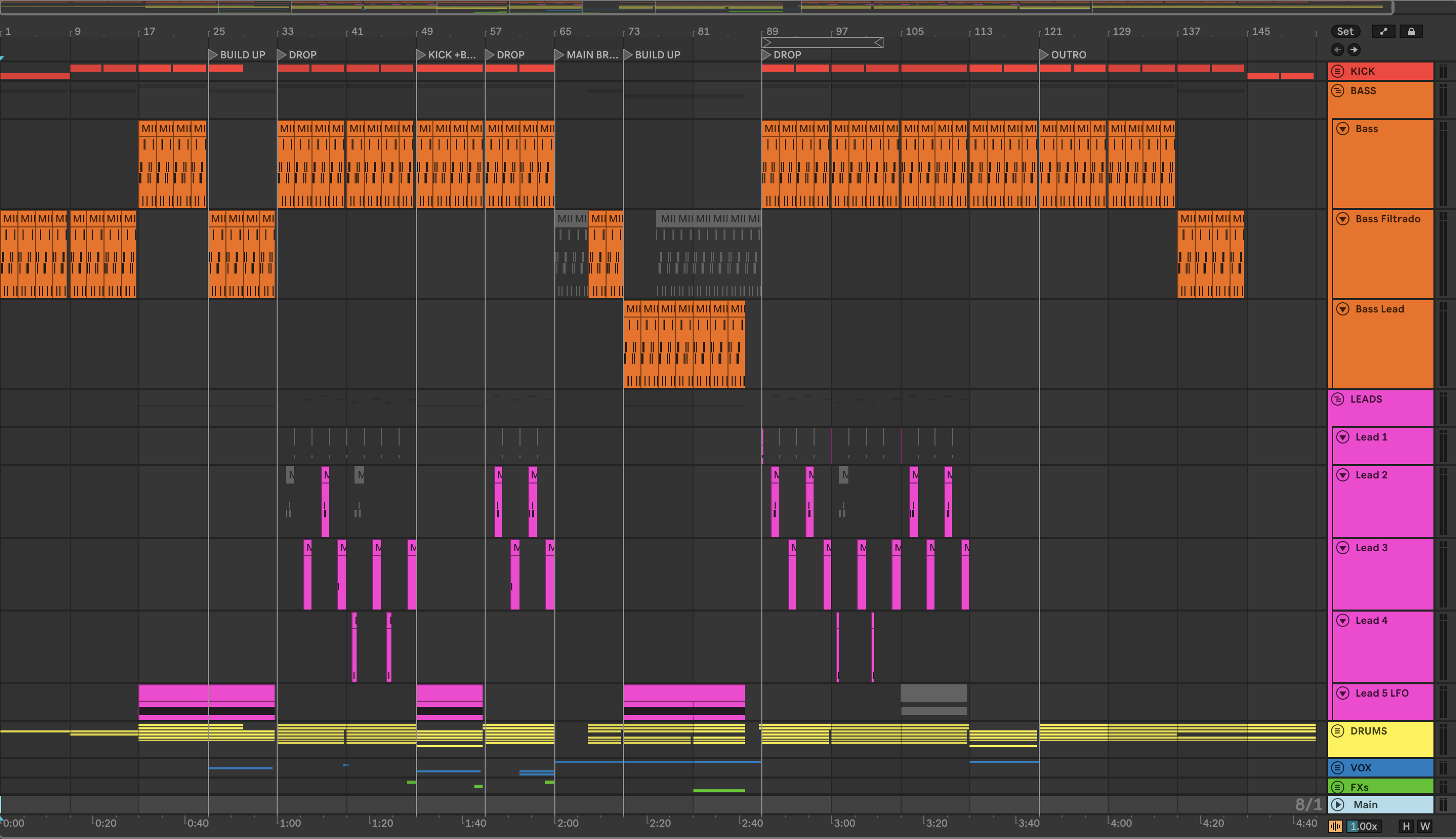Fold the LEADS group track
The width and height of the screenshot is (1456, 839).
tap(1338, 398)
